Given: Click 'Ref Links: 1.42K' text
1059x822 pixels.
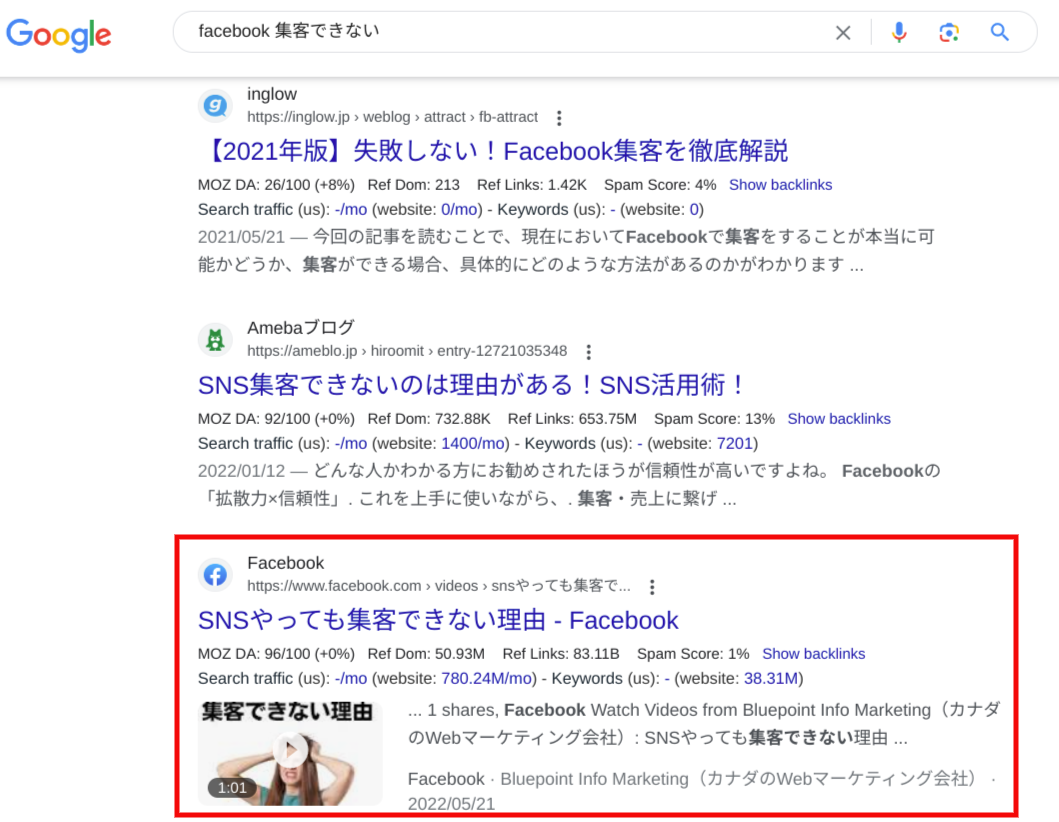Looking at the screenshot, I should [532, 185].
